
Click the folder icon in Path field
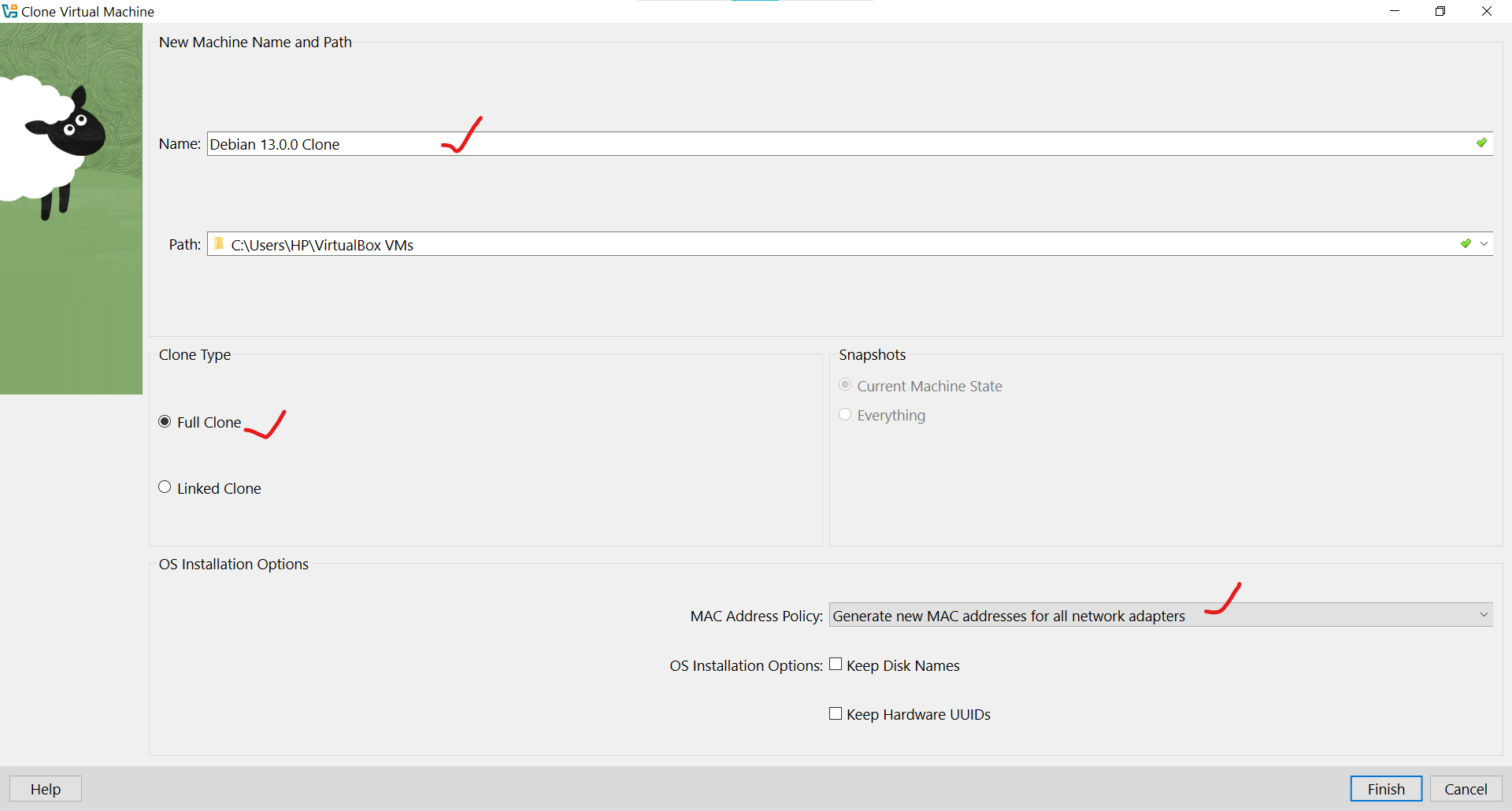click(x=219, y=244)
